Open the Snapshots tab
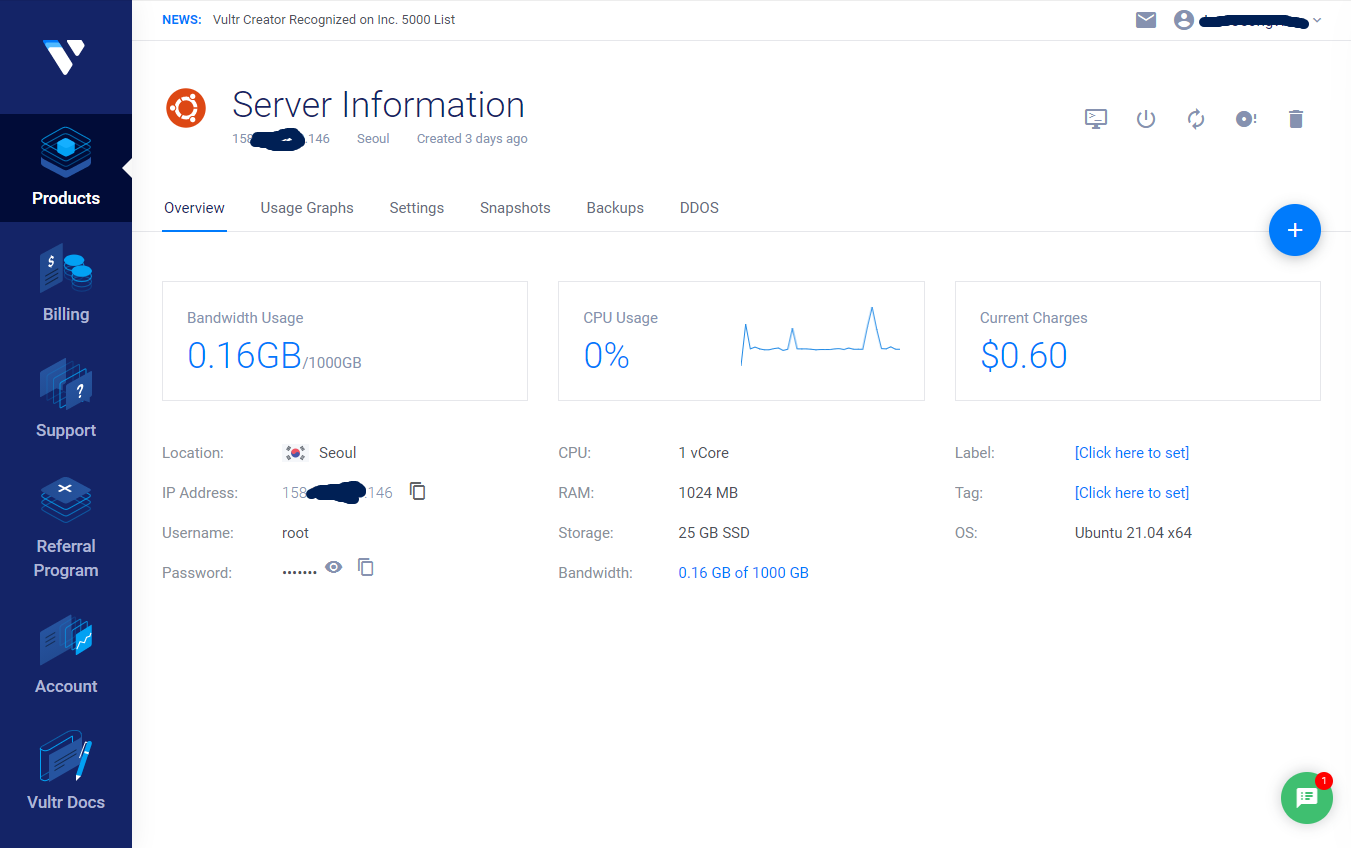This screenshot has height=848, width=1351. click(x=515, y=208)
